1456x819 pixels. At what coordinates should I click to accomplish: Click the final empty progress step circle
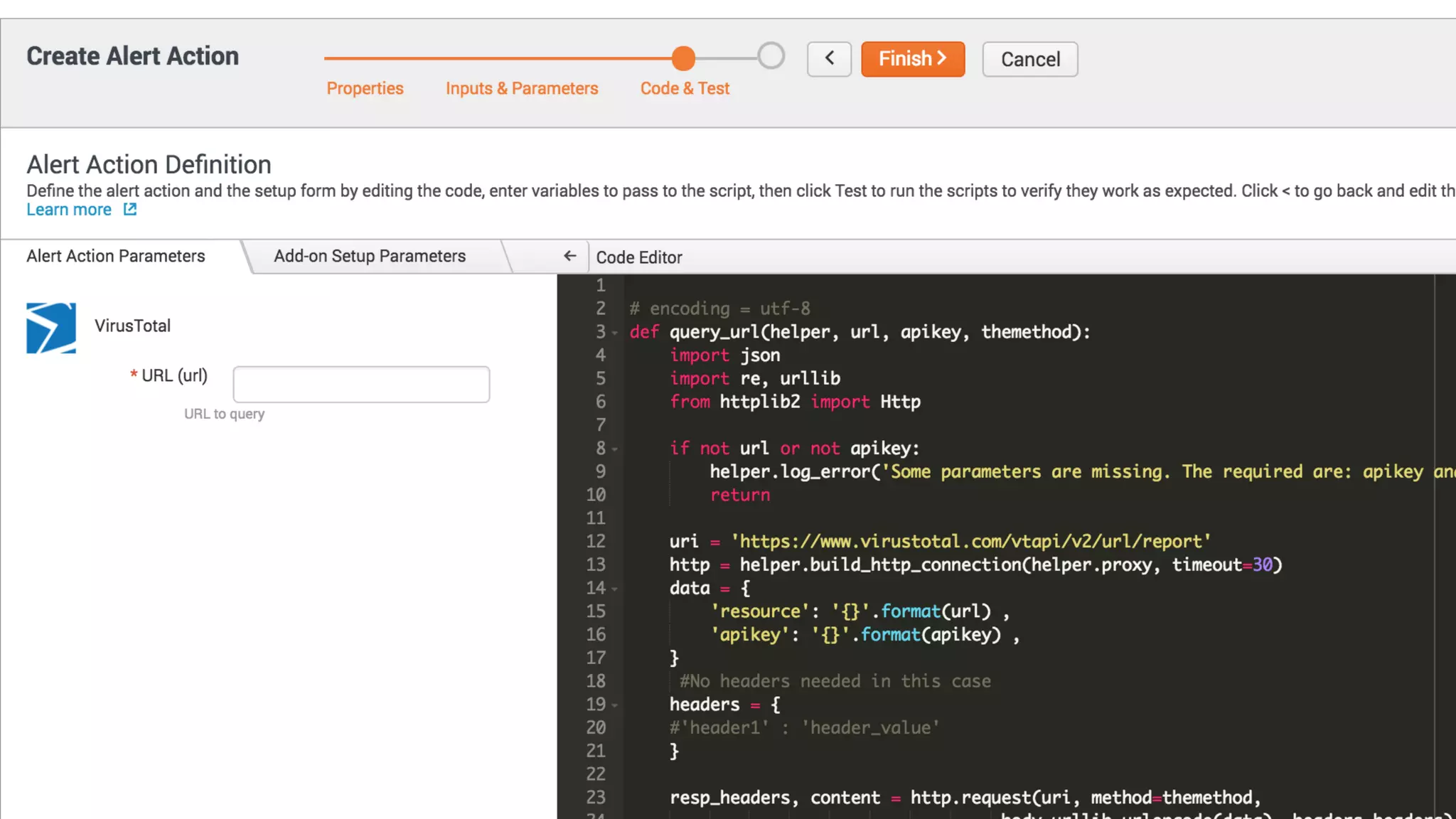click(771, 56)
